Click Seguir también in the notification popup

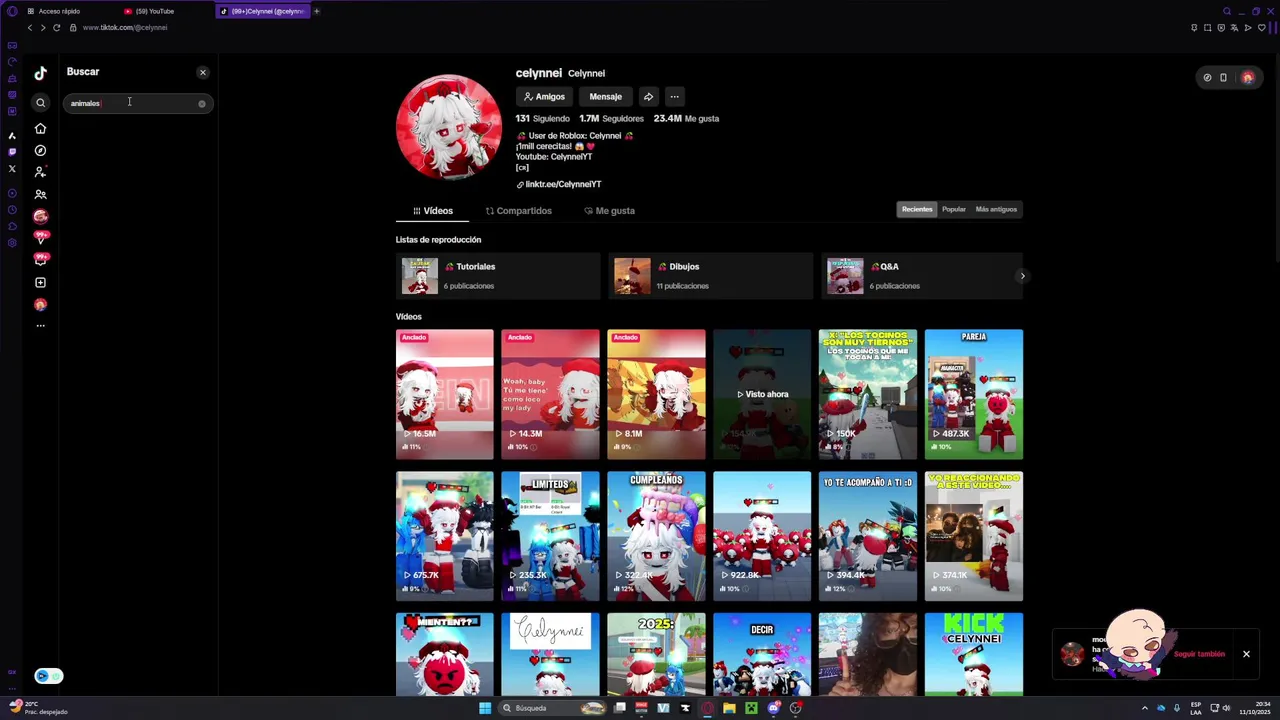pos(1199,654)
